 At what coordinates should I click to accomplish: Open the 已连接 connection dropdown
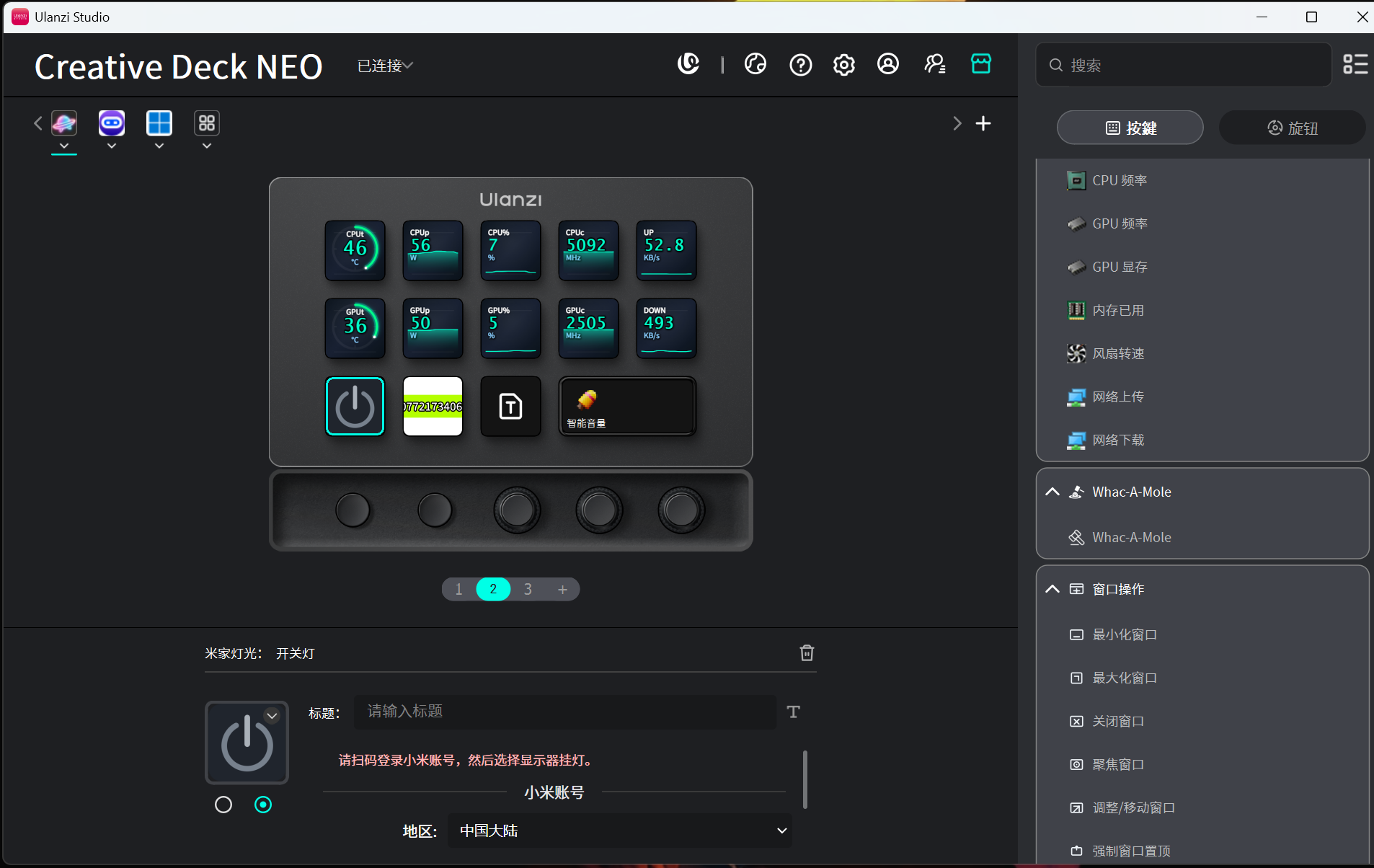pos(386,66)
